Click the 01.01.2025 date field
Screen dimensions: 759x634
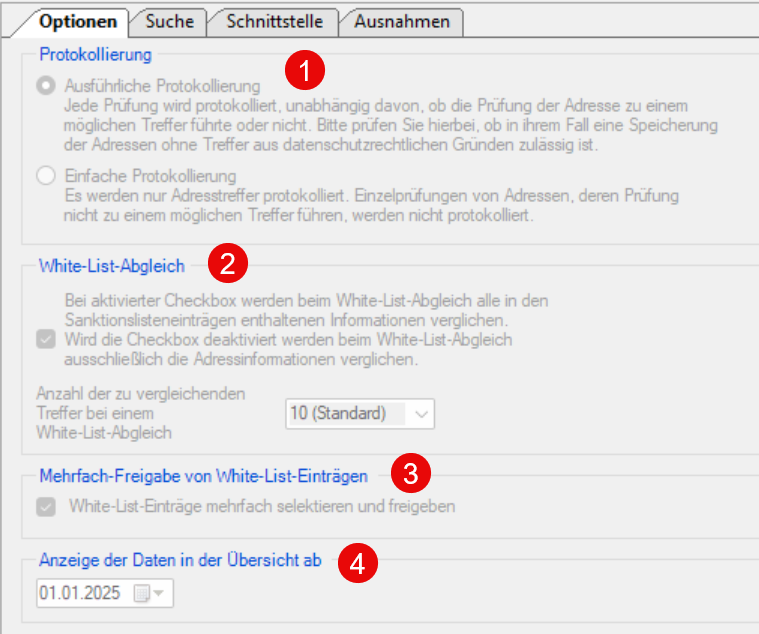tap(80, 593)
